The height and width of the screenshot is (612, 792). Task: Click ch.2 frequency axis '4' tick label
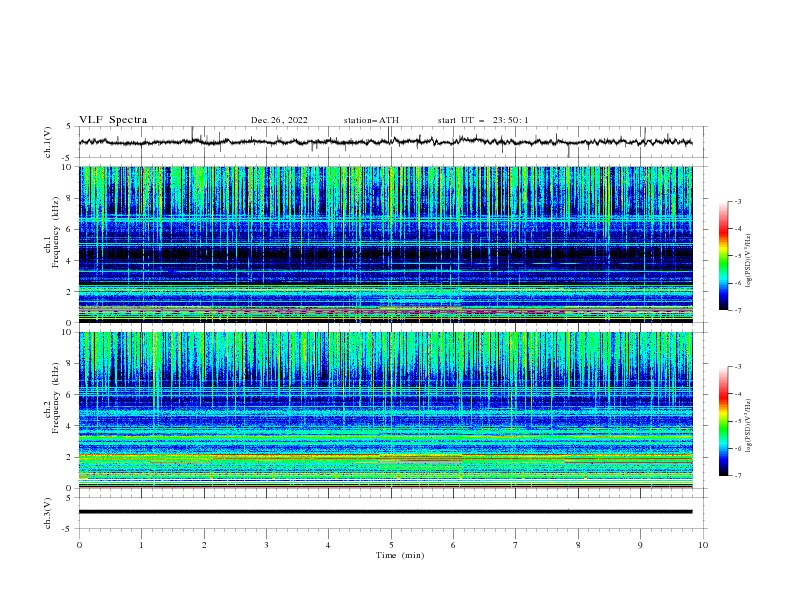[x=70, y=426]
